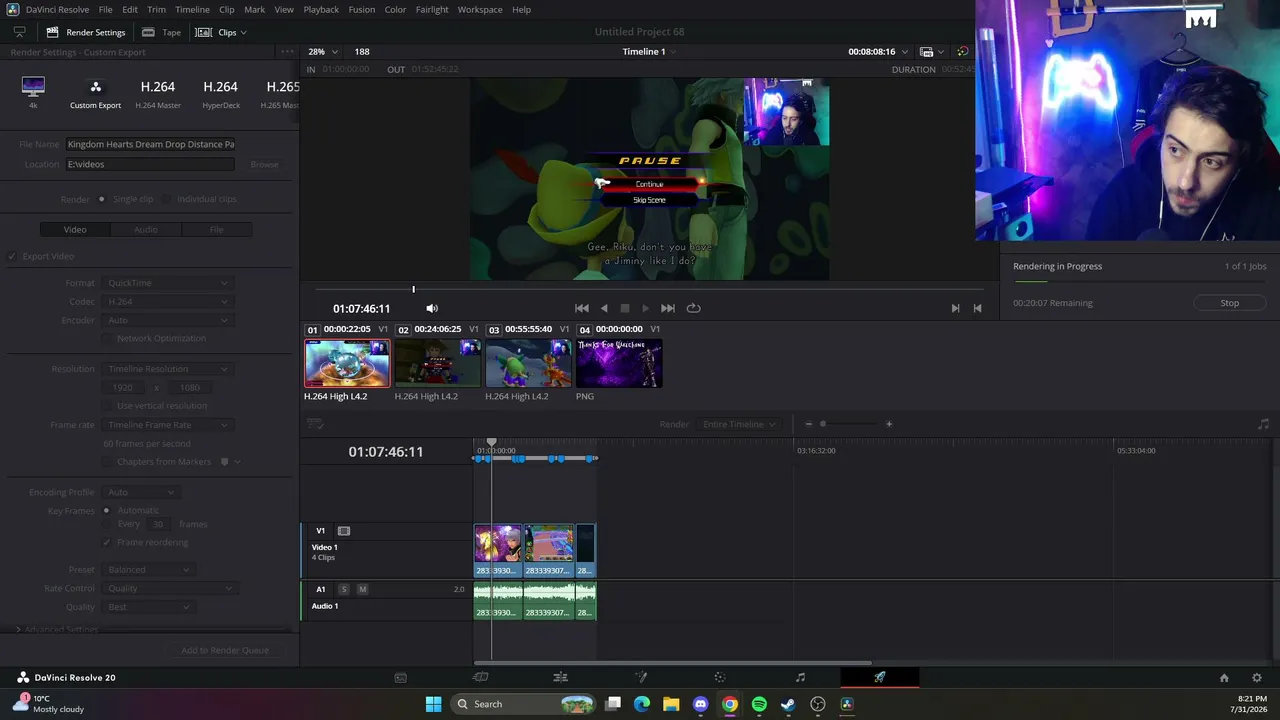Mute the viewer audio speaker icon

pyautogui.click(x=432, y=309)
